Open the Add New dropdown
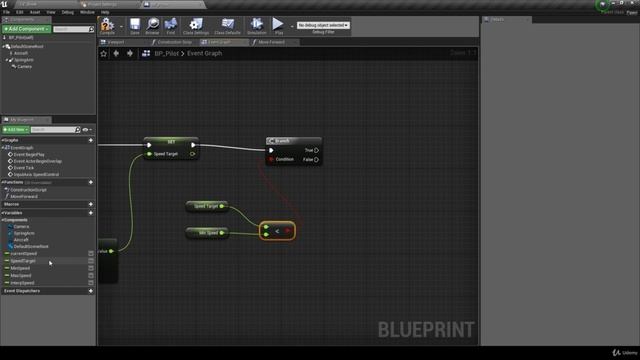 tap(16, 130)
